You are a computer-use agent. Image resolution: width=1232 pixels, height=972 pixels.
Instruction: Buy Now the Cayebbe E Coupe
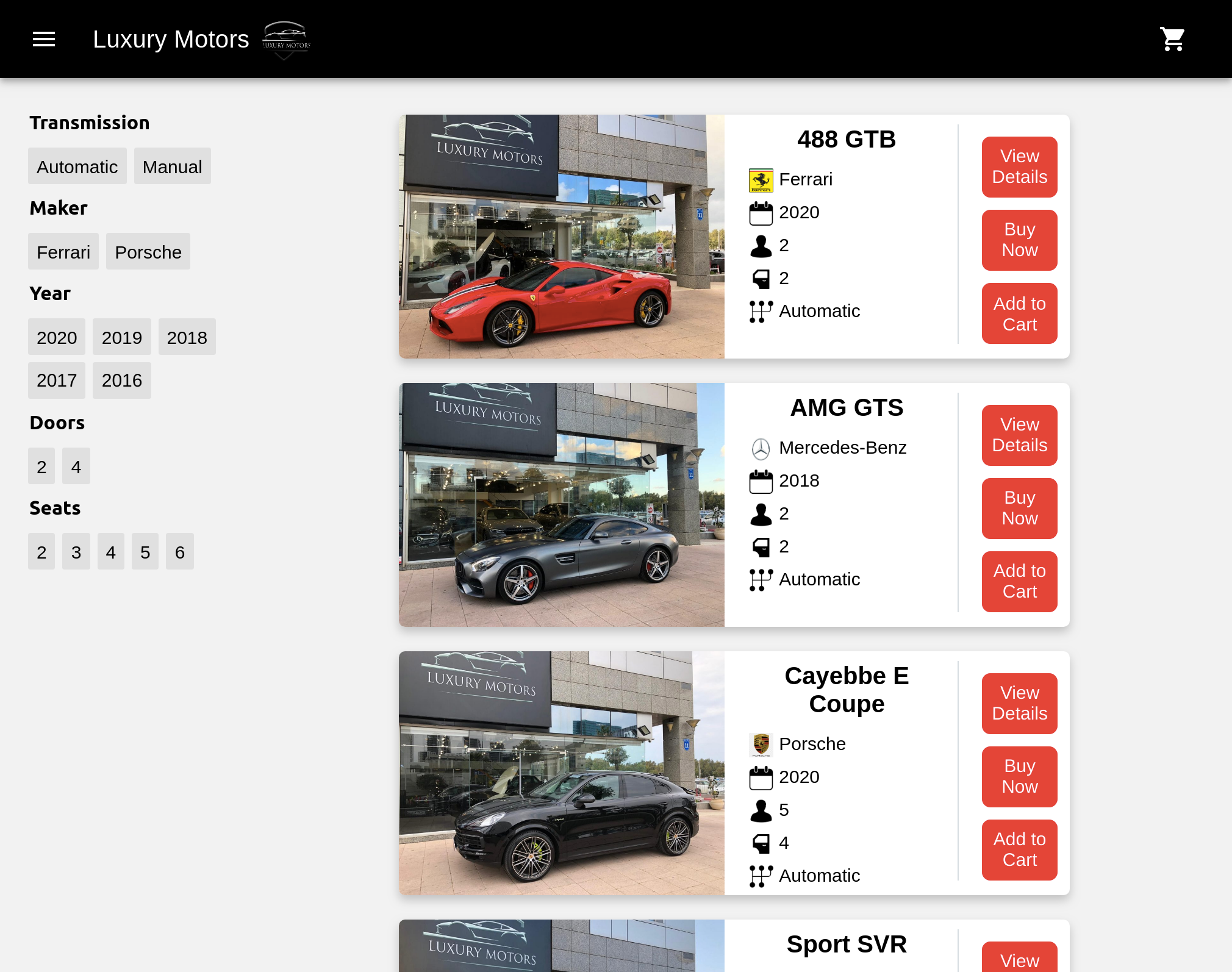(1020, 777)
